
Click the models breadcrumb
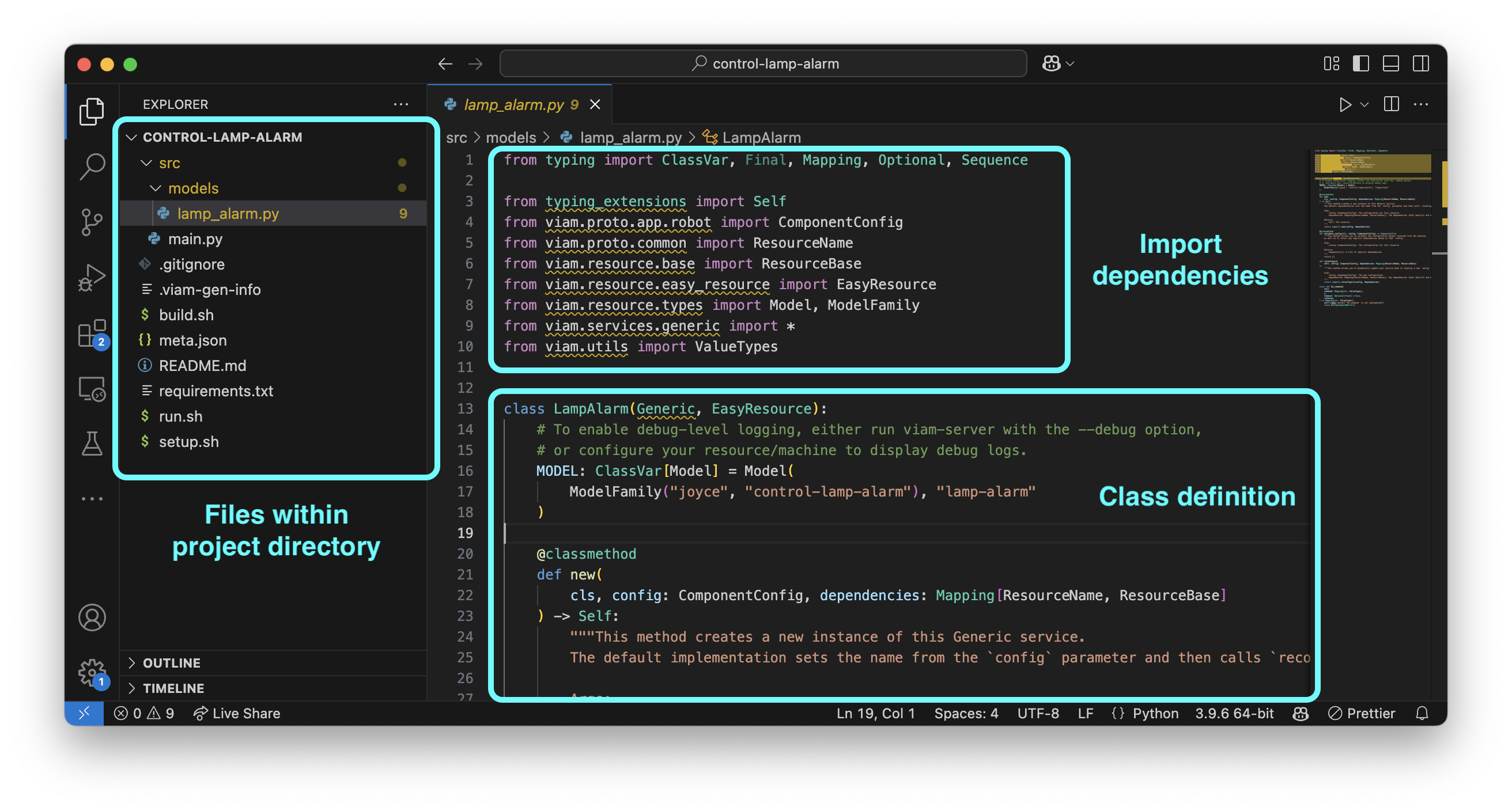[511, 137]
